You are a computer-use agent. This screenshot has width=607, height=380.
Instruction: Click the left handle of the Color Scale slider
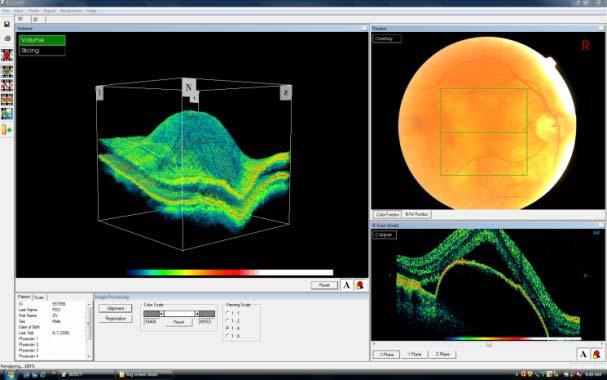coord(162,313)
